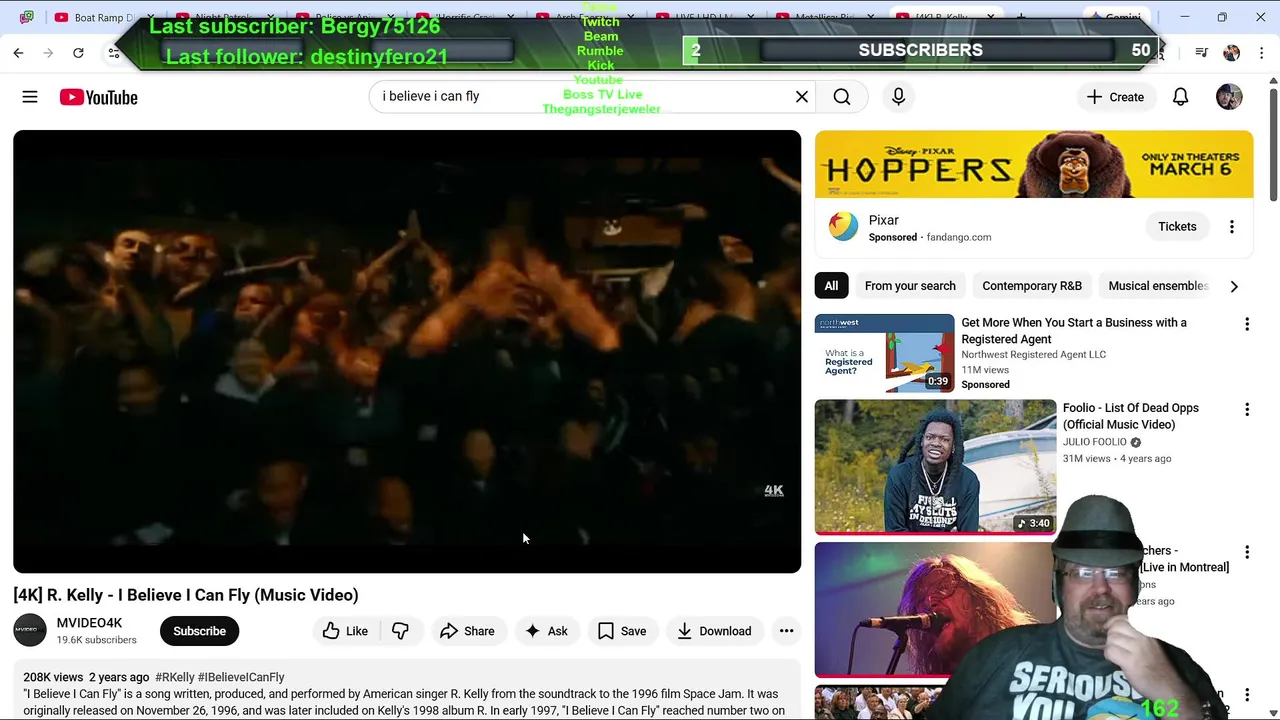
Task: Subscribe to MVIDEO4K channel
Action: pos(199,631)
